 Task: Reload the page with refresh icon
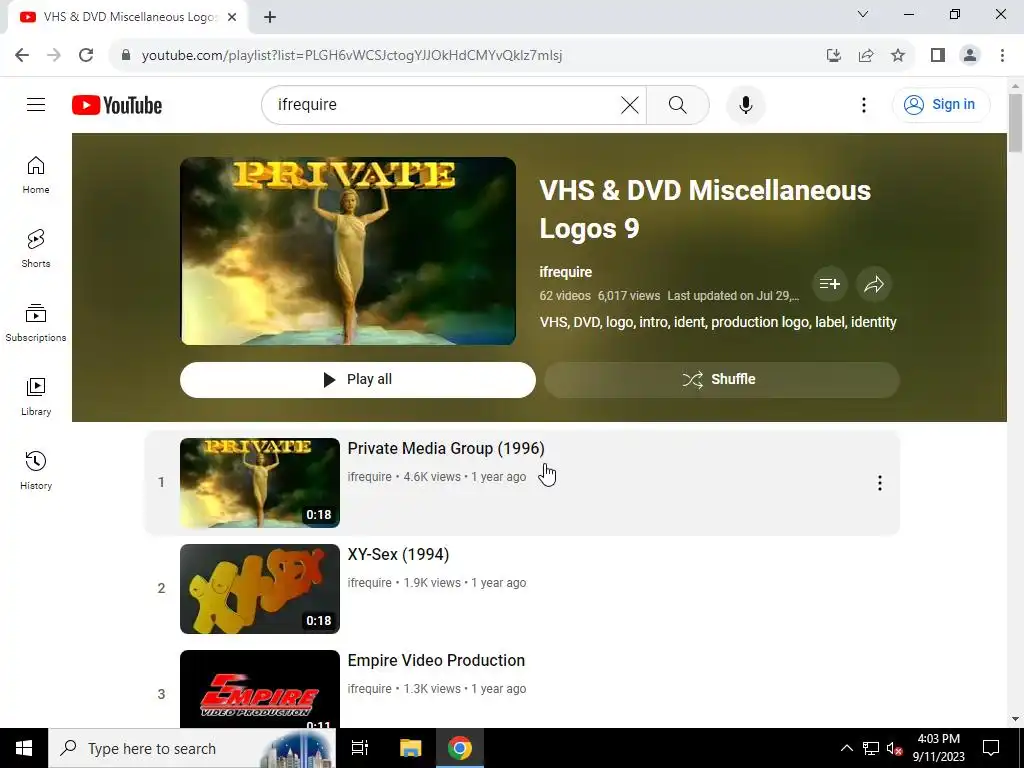pos(86,55)
